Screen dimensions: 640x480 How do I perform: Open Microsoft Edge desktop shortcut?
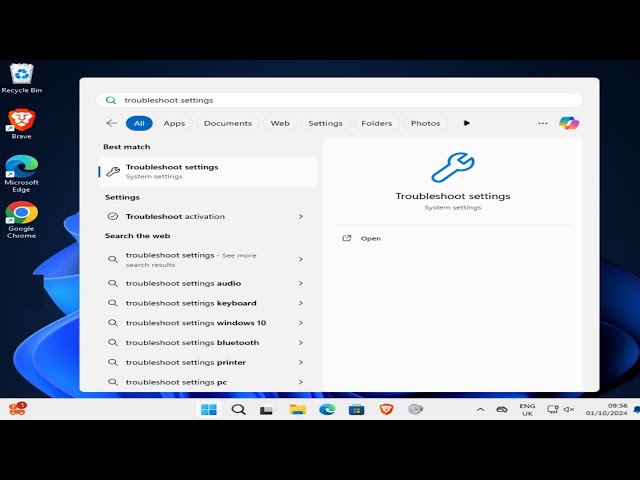click(x=22, y=173)
